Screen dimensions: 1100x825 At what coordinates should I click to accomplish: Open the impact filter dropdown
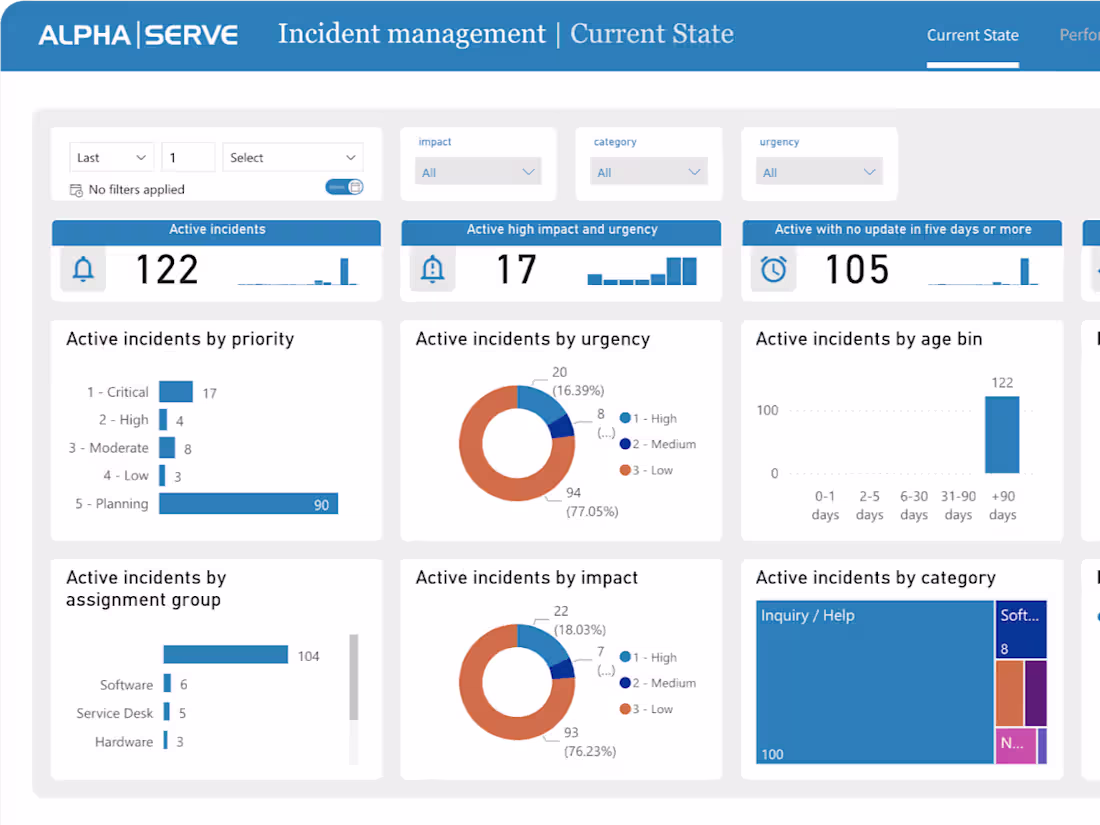click(x=478, y=171)
